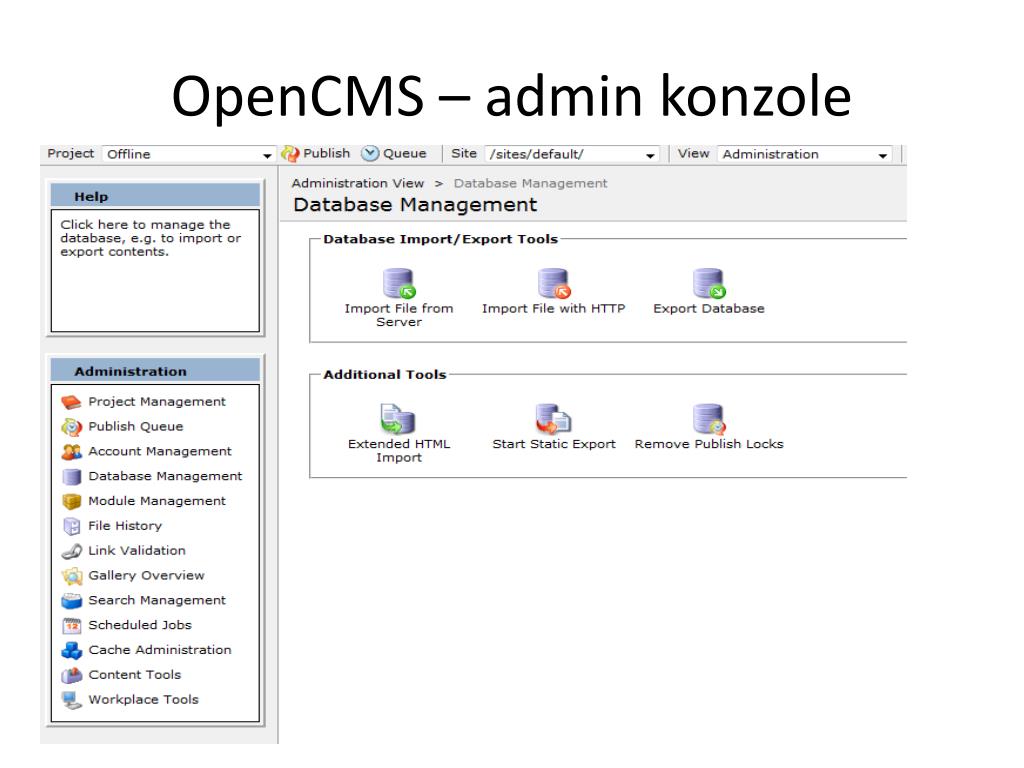Screen dimensions: 1024x768
Task: Click the Additional Tools group title
Action: click(x=385, y=375)
